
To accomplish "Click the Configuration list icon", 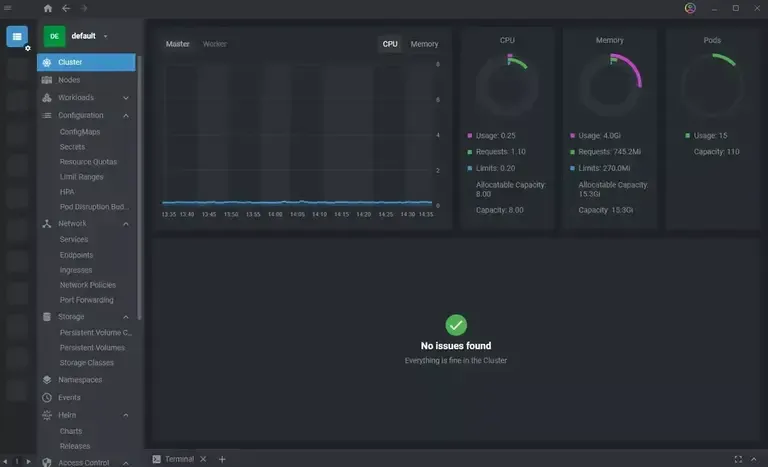I will (x=47, y=115).
